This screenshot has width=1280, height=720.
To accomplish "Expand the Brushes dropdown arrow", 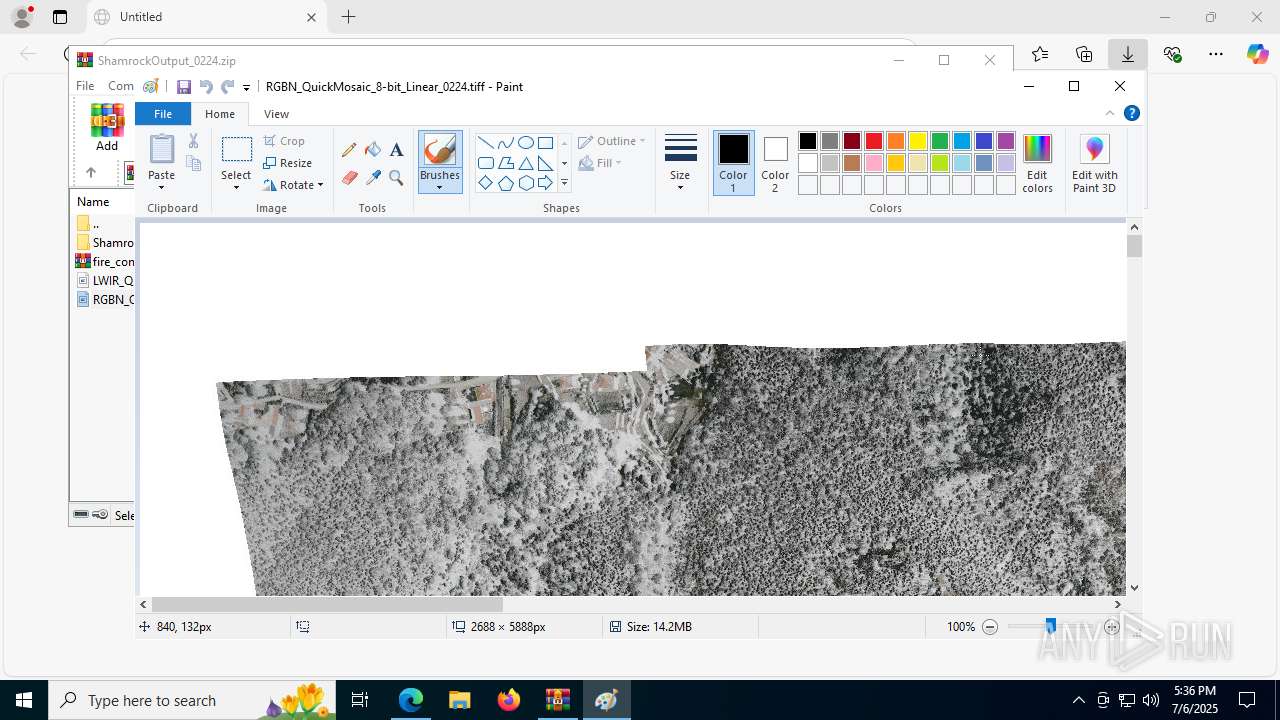I will [x=440, y=187].
